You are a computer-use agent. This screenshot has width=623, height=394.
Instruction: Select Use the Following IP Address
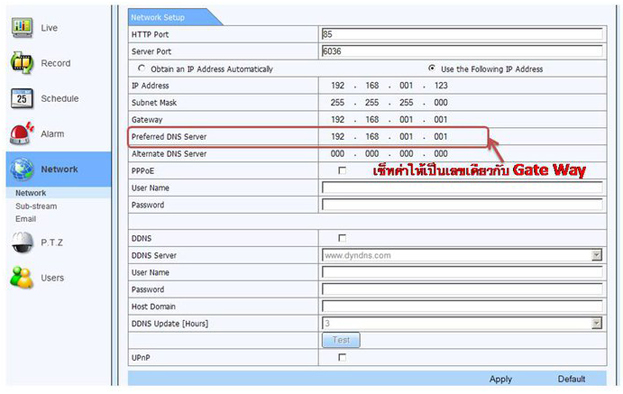point(431,68)
